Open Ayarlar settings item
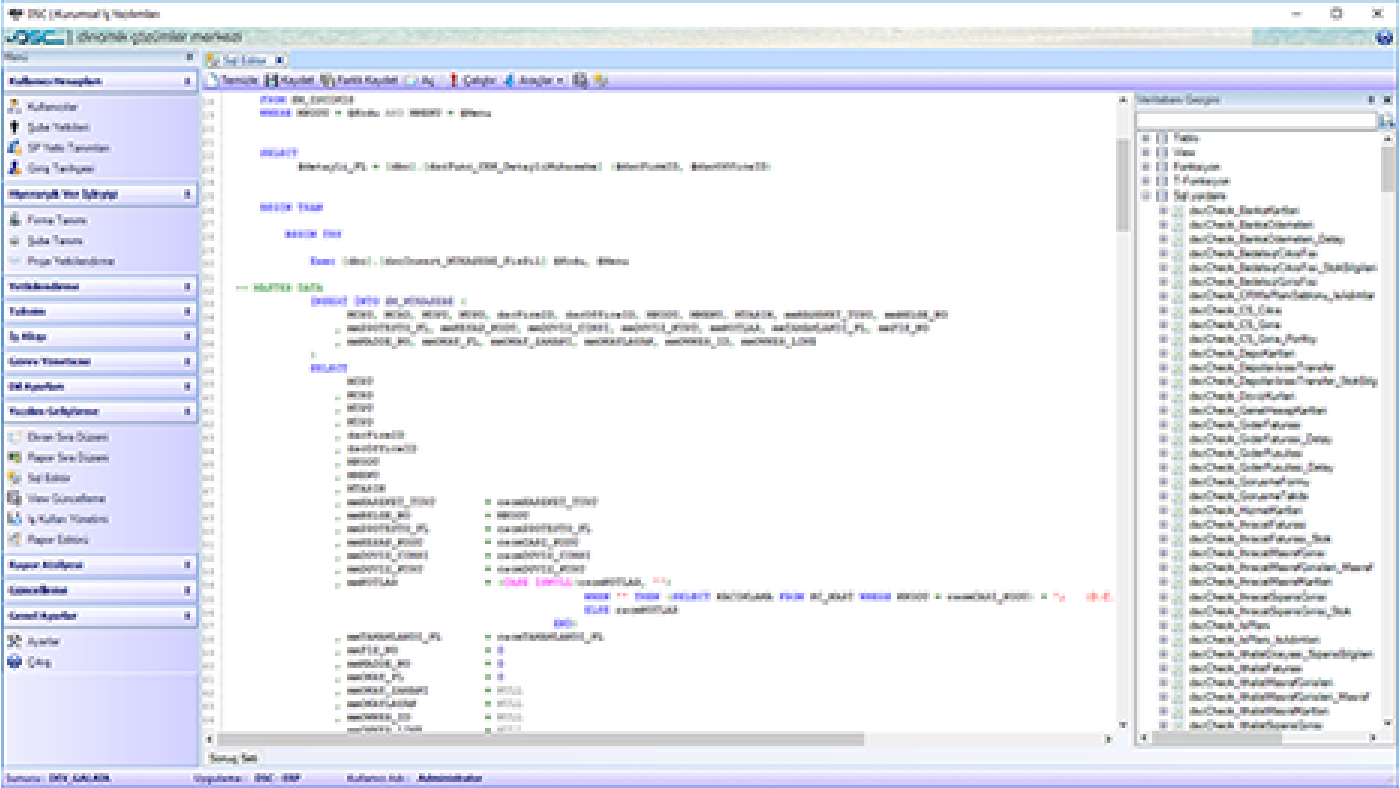Viewport: 1400px width, 788px height. pos(34,641)
